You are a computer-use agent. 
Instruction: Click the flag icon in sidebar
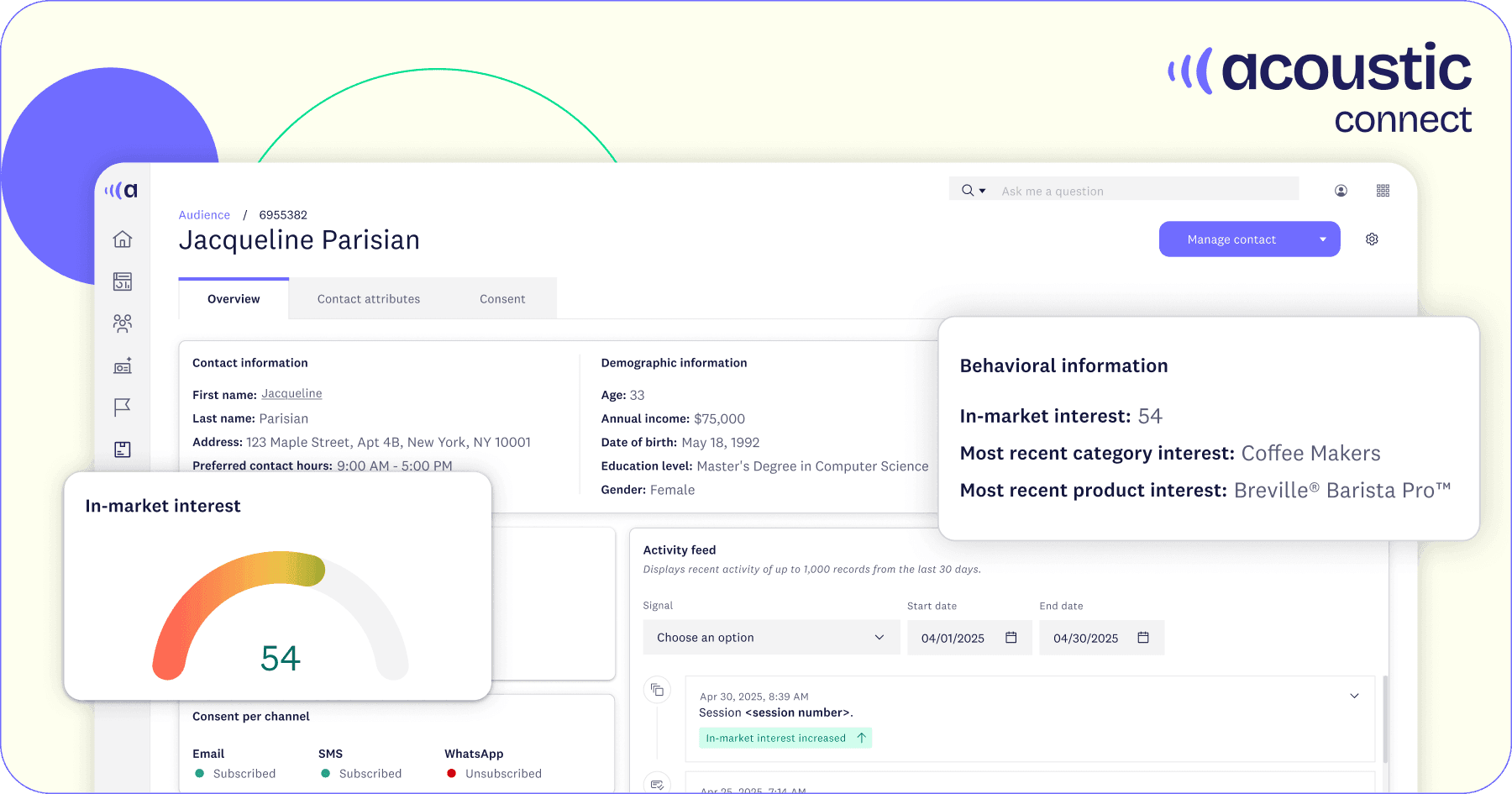pos(123,408)
